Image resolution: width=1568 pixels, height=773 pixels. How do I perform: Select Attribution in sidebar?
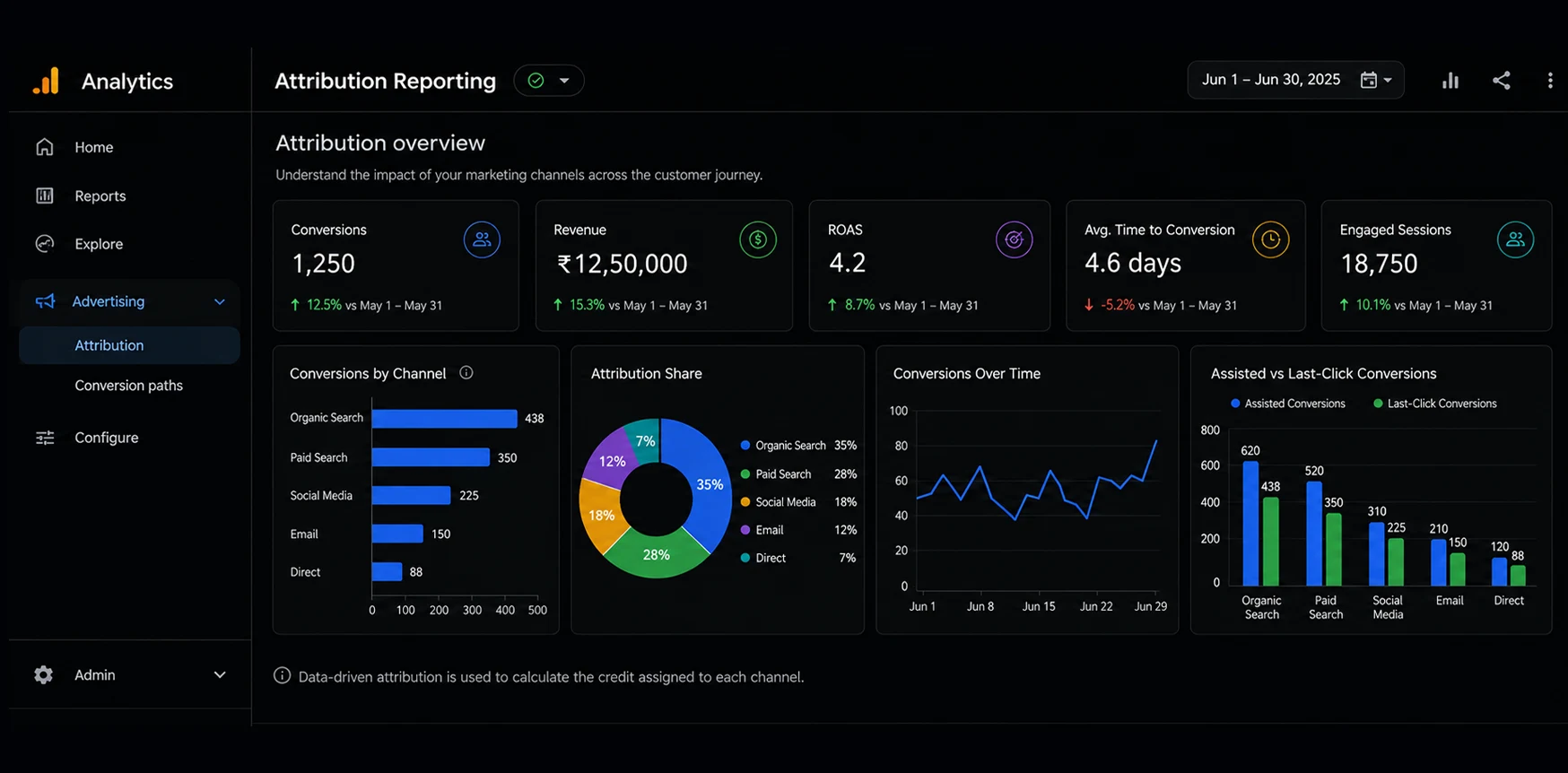click(129, 345)
